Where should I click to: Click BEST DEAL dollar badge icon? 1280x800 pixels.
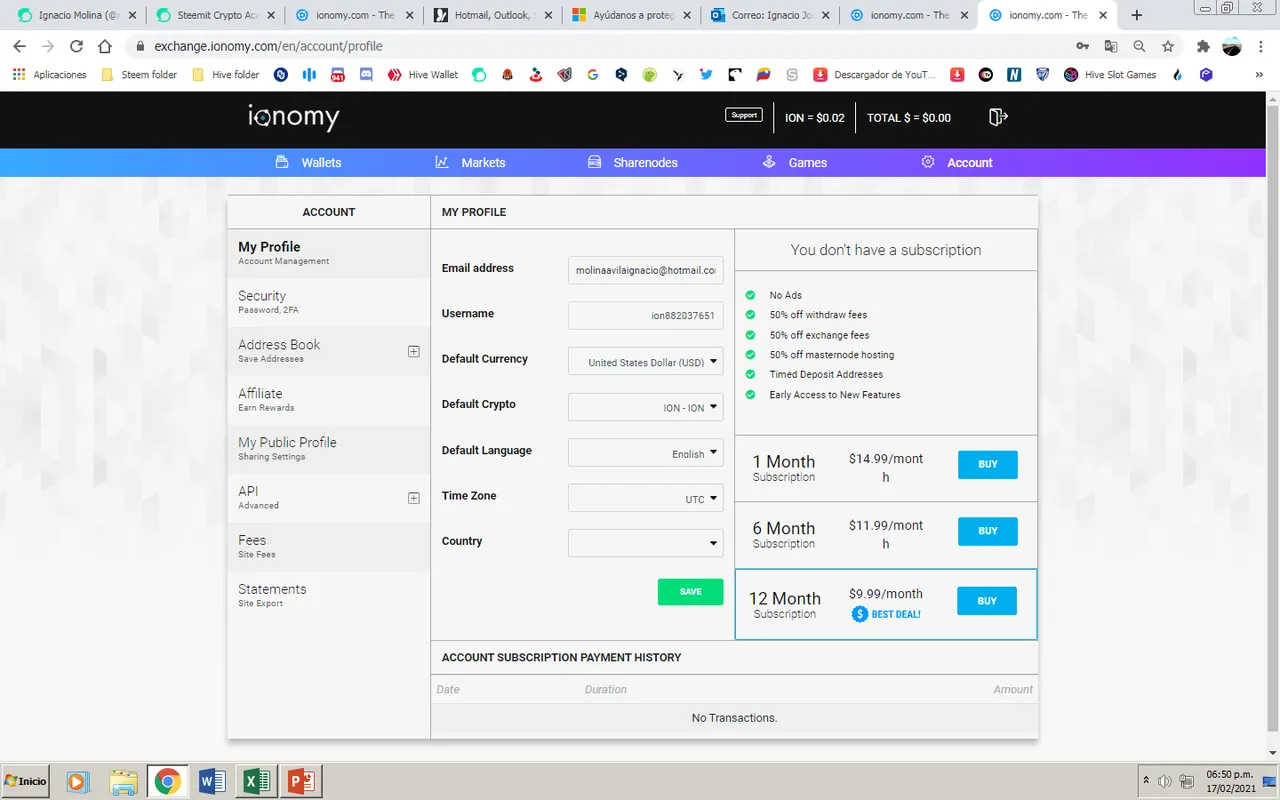[x=859, y=614]
